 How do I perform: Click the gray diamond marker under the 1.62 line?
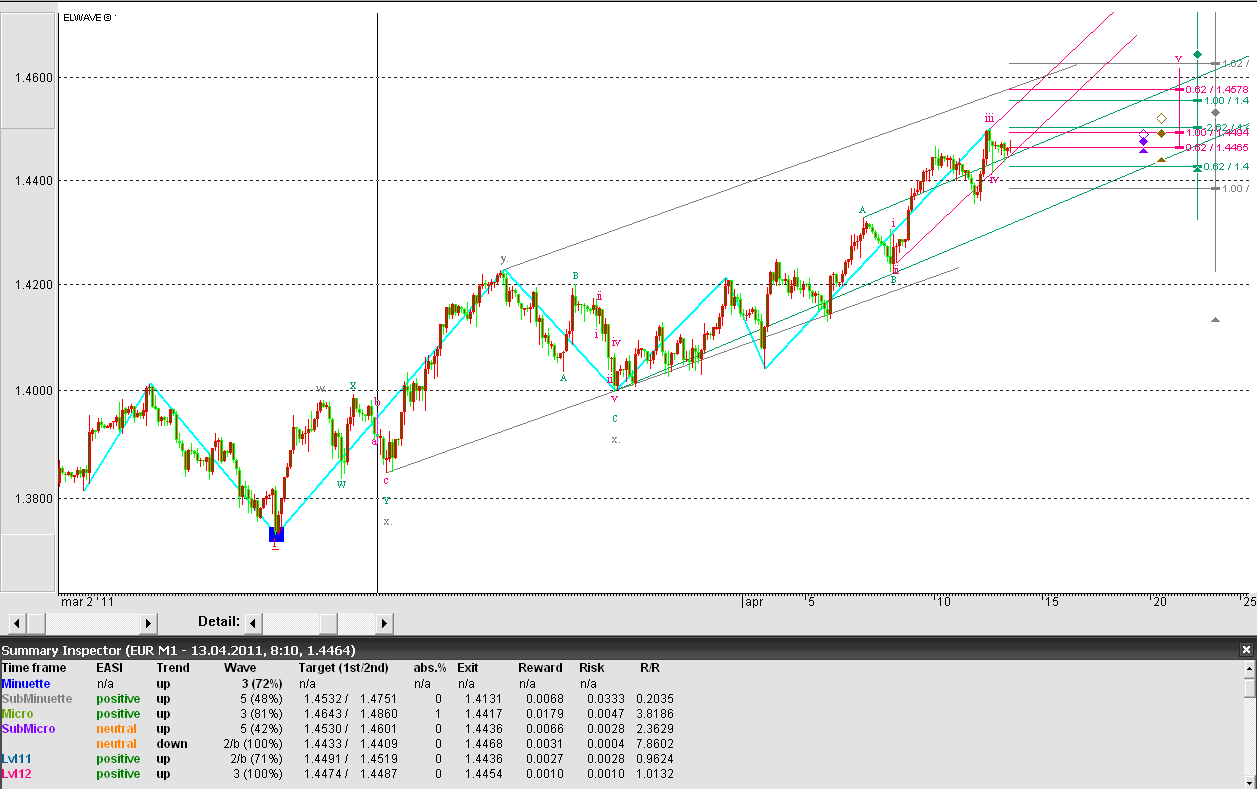1215,112
